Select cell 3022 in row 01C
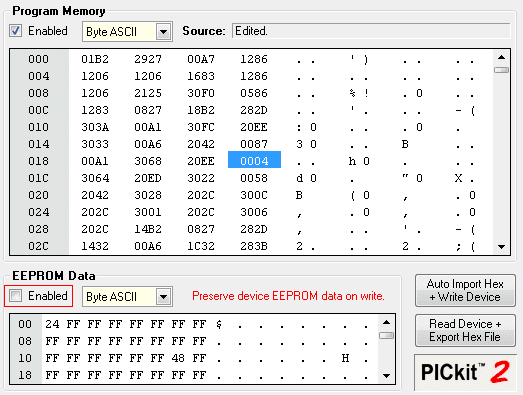Viewport: 523px width, 395px height. tap(201, 178)
